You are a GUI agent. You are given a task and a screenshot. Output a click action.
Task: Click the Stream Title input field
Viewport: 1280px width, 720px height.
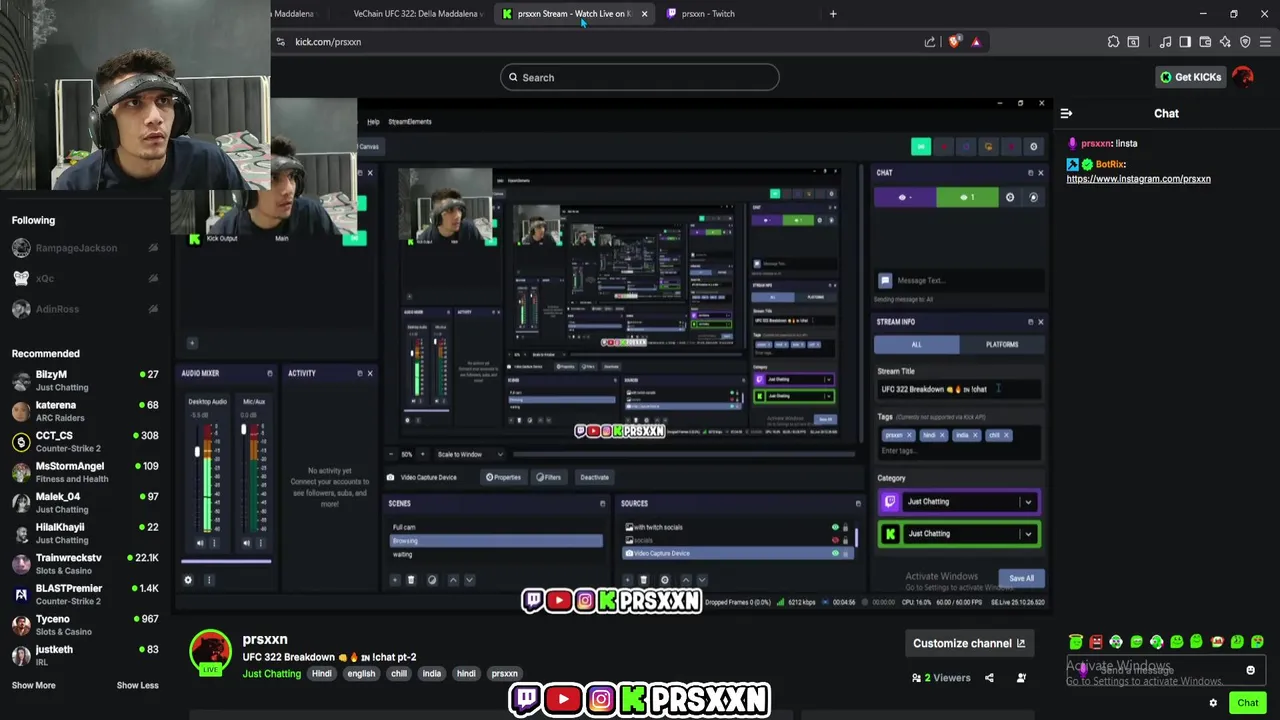point(959,389)
